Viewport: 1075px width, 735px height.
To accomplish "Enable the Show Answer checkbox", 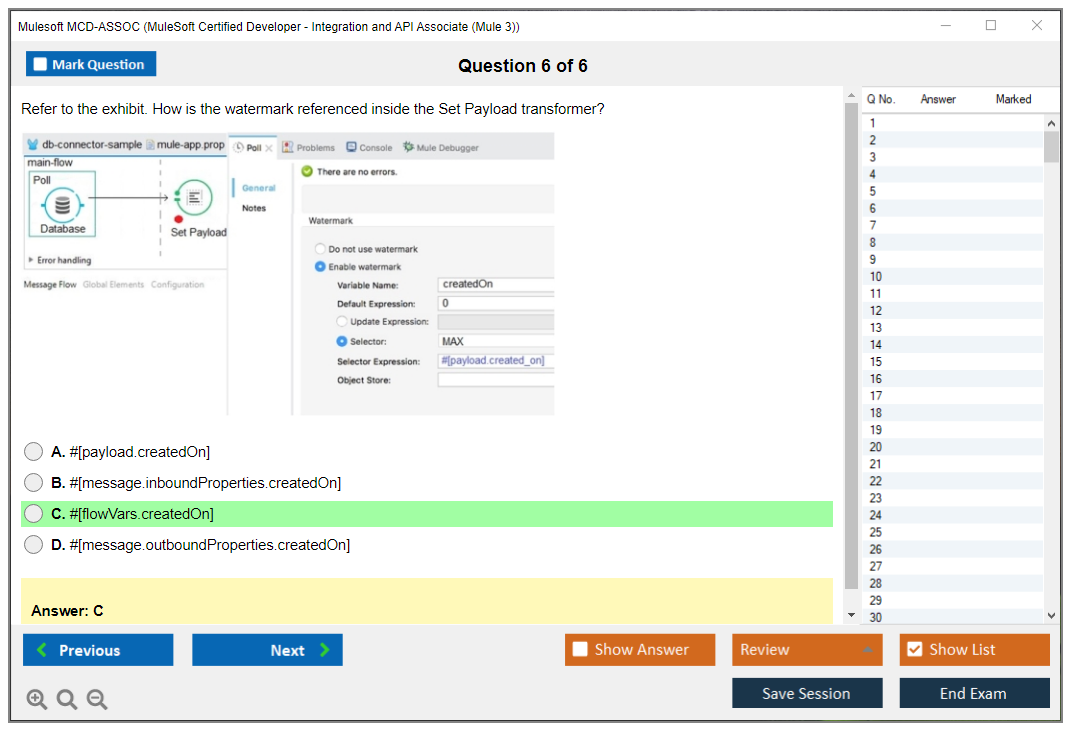I will [580, 650].
